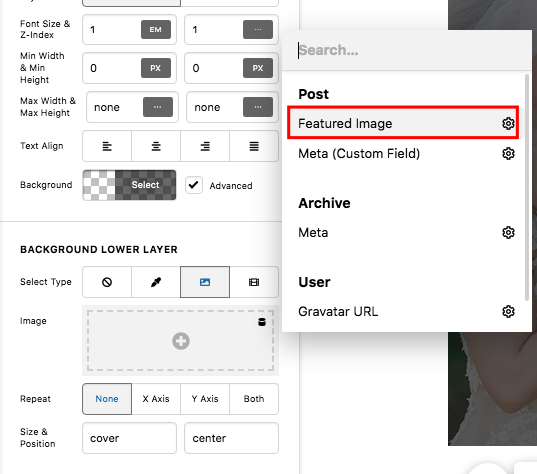Choose the color picker background type

pyautogui.click(x=156, y=282)
